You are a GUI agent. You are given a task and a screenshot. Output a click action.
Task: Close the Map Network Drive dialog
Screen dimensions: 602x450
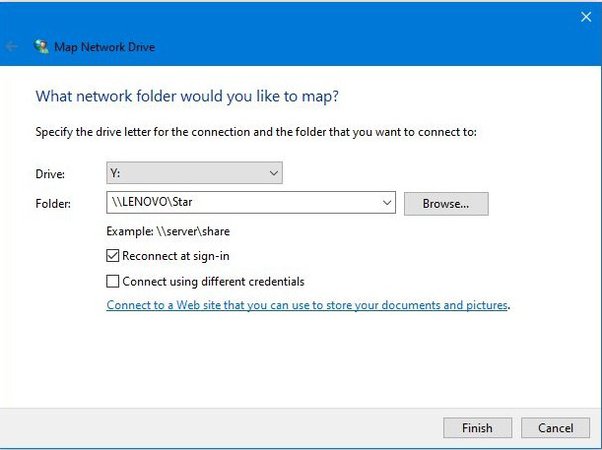coord(586,16)
